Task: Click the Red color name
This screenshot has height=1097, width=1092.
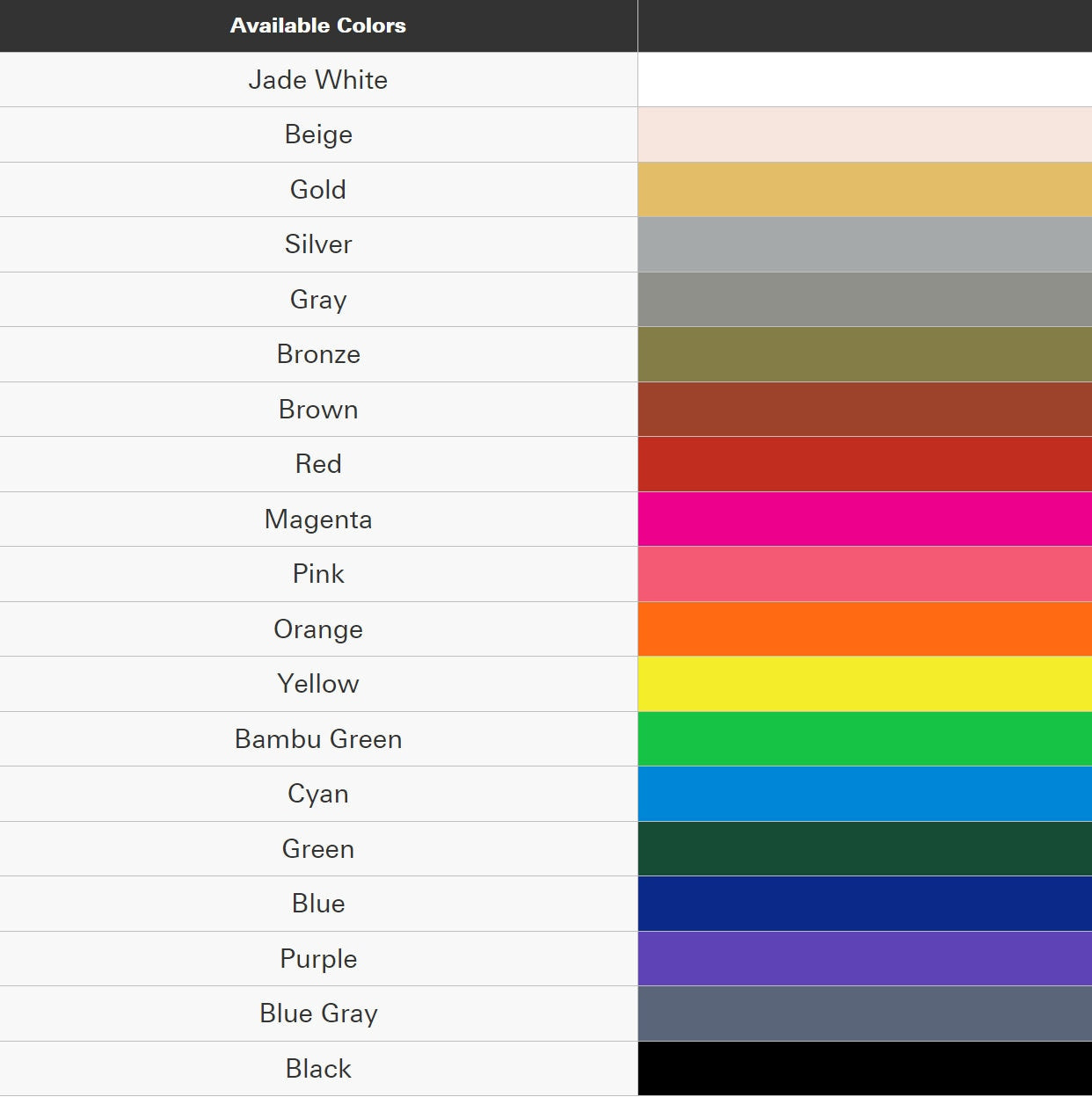Action: (x=318, y=464)
